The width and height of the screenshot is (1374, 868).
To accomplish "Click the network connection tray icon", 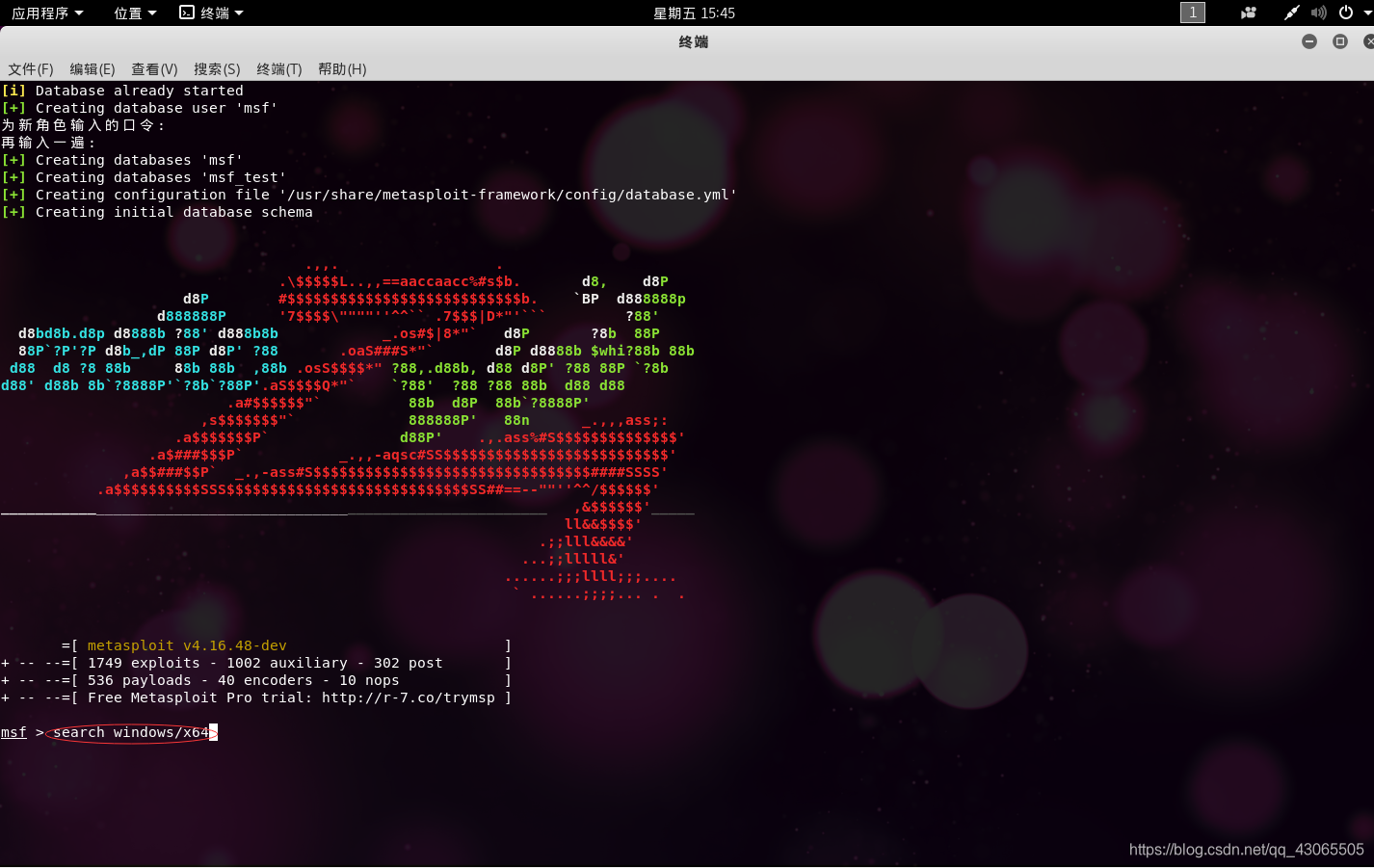I will coord(1291,13).
